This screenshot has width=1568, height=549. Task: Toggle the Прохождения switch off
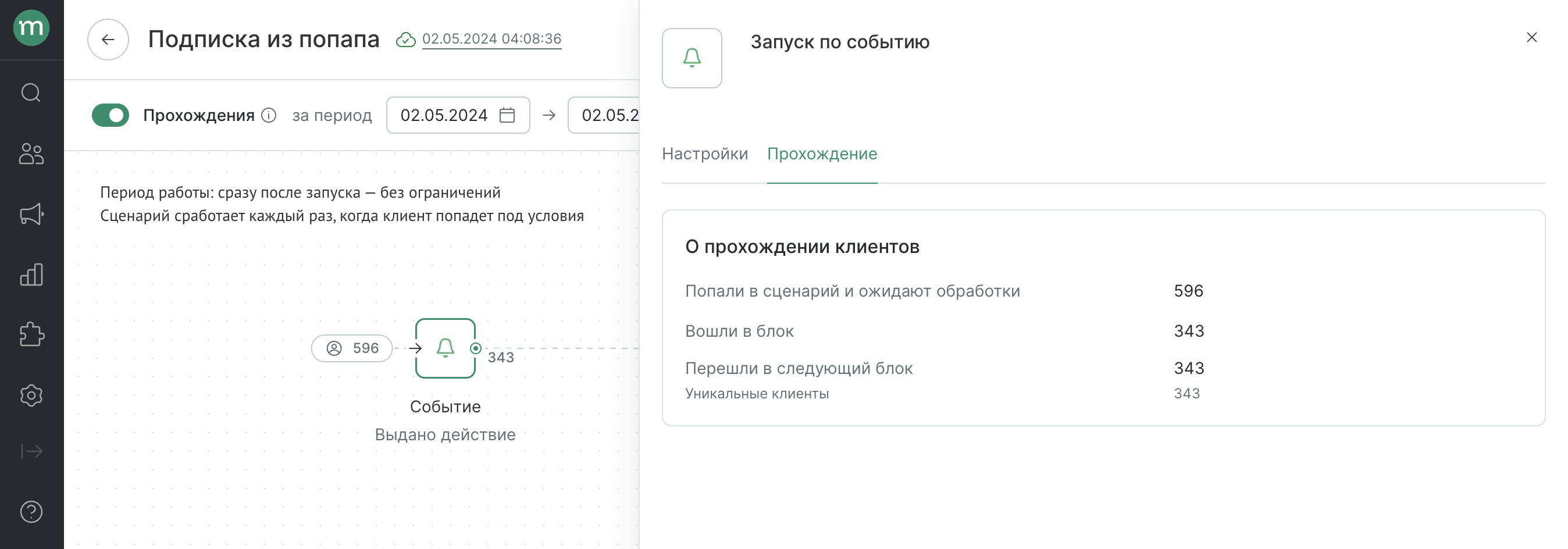(110, 115)
